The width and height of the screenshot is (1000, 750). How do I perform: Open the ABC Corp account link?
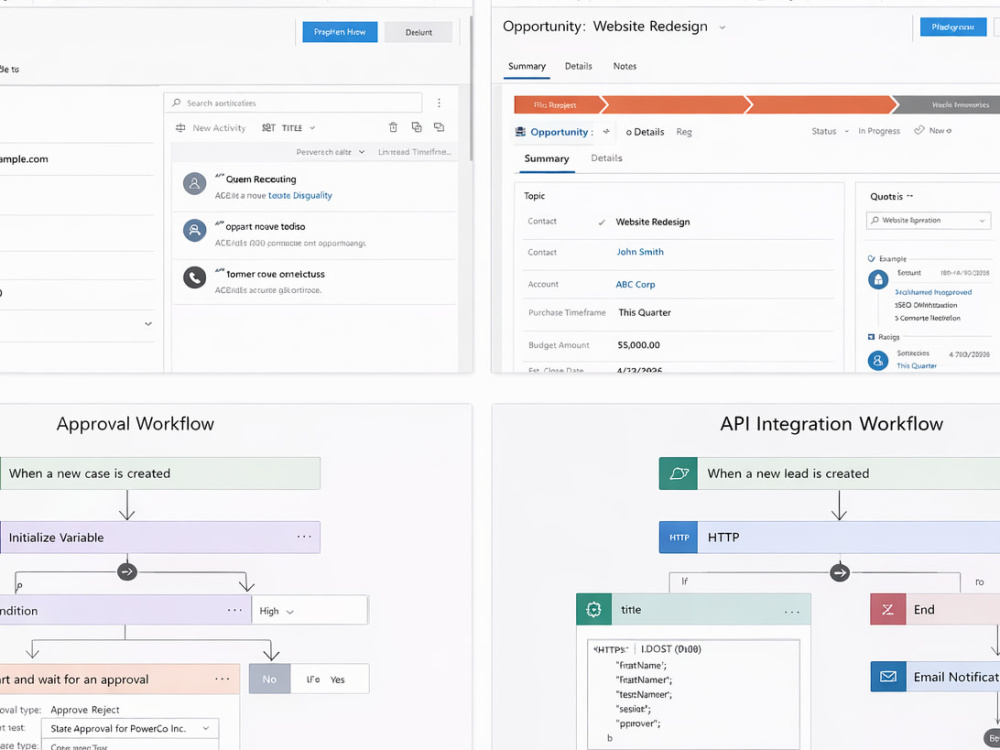pyautogui.click(x=635, y=284)
